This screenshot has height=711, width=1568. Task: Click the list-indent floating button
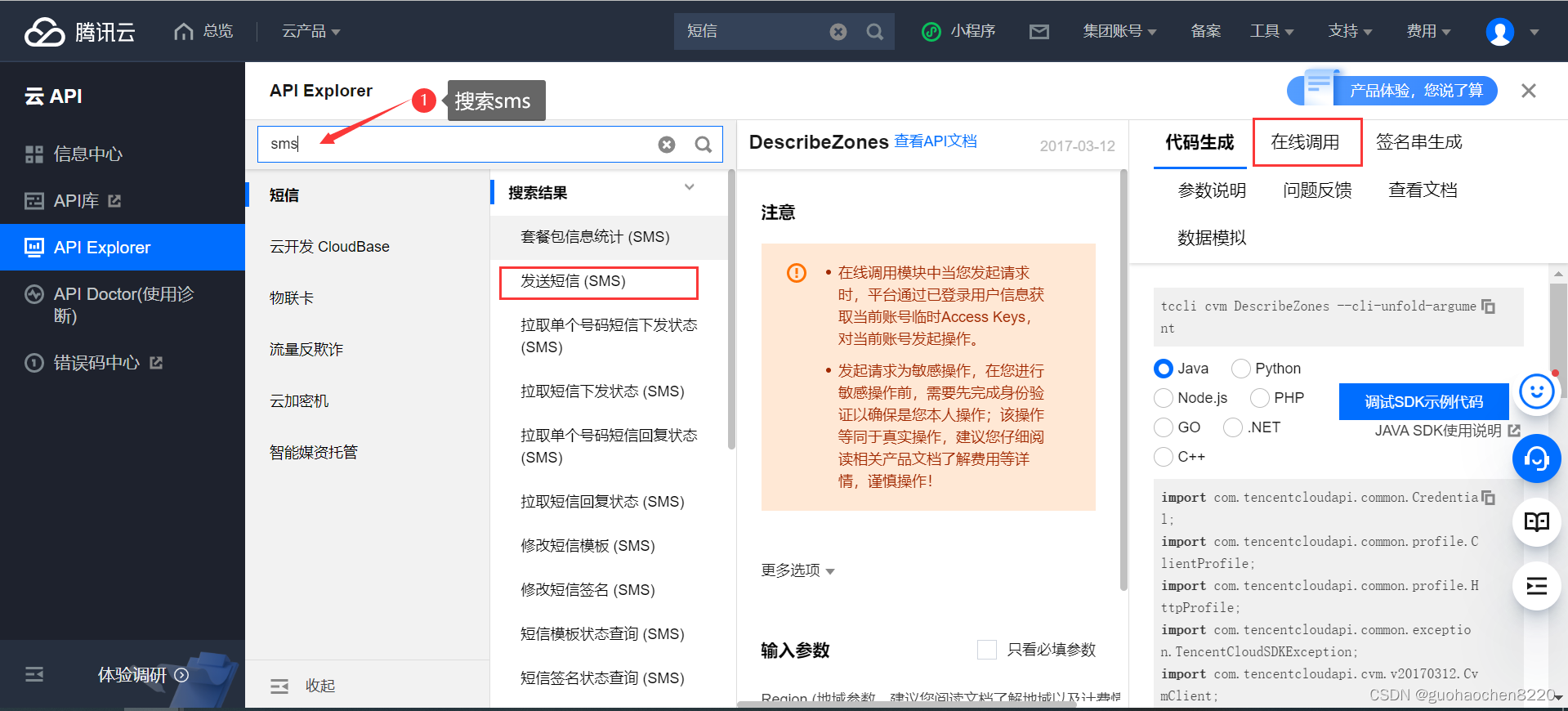[1536, 586]
